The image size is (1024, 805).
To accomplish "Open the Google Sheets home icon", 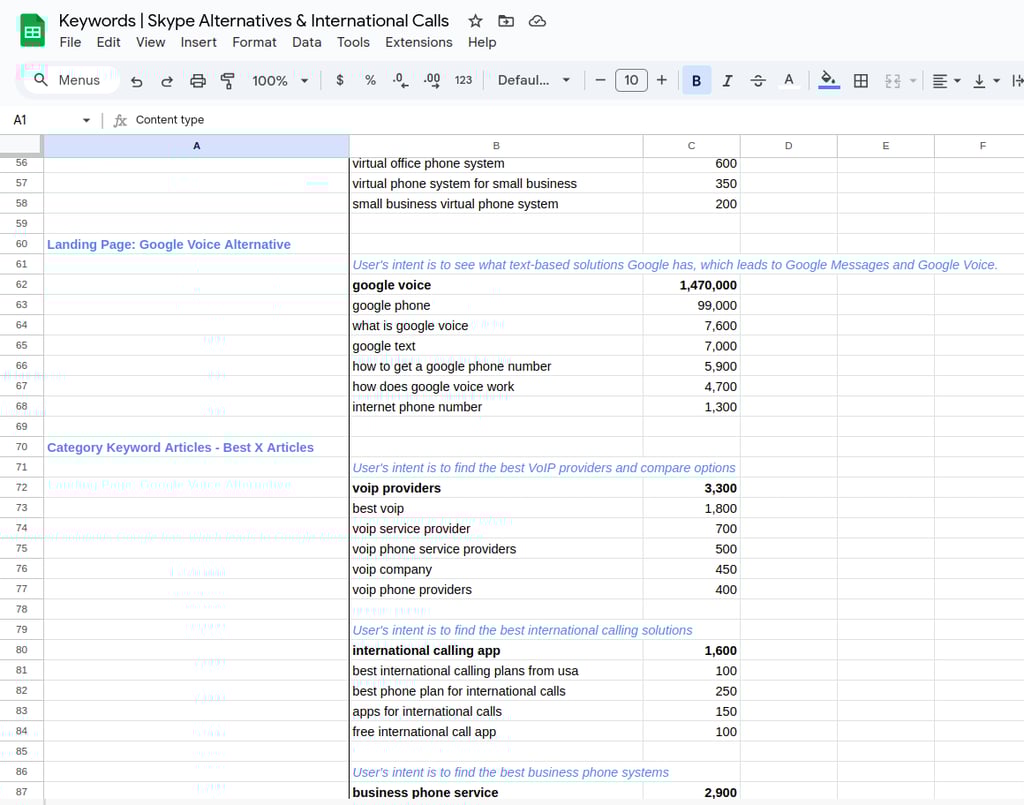I will coord(32,31).
